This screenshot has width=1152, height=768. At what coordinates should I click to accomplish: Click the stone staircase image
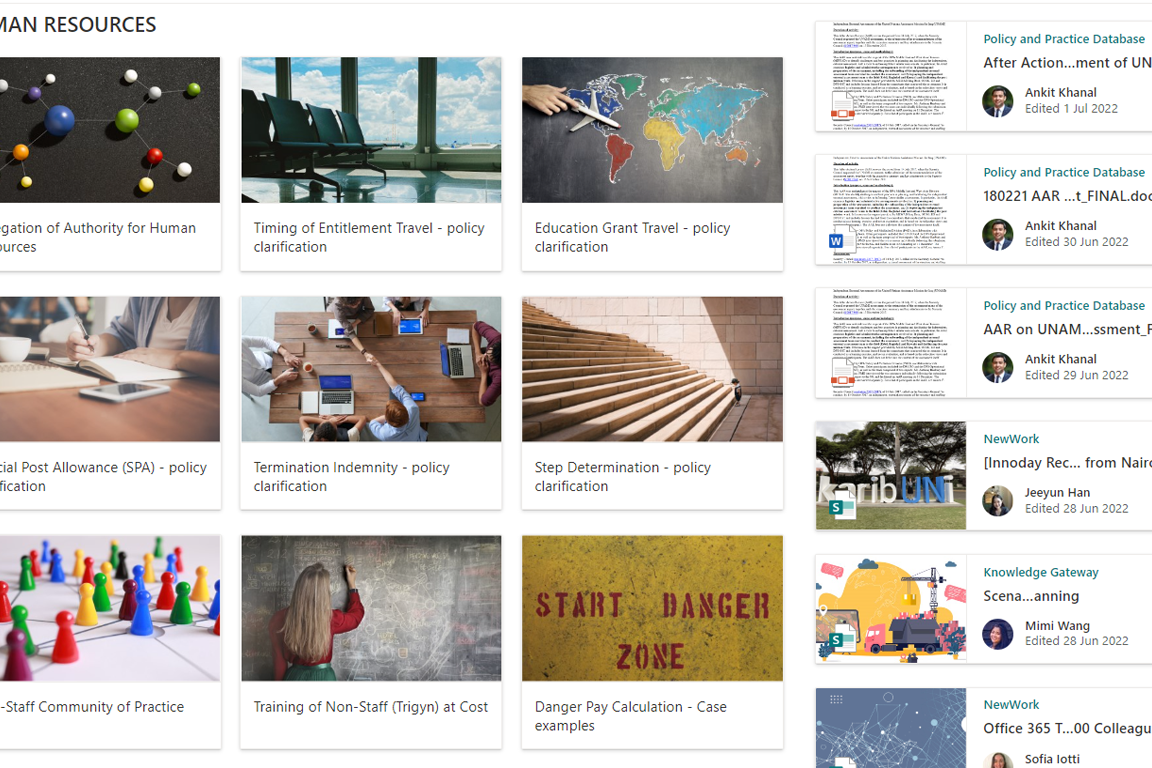(652, 369)
